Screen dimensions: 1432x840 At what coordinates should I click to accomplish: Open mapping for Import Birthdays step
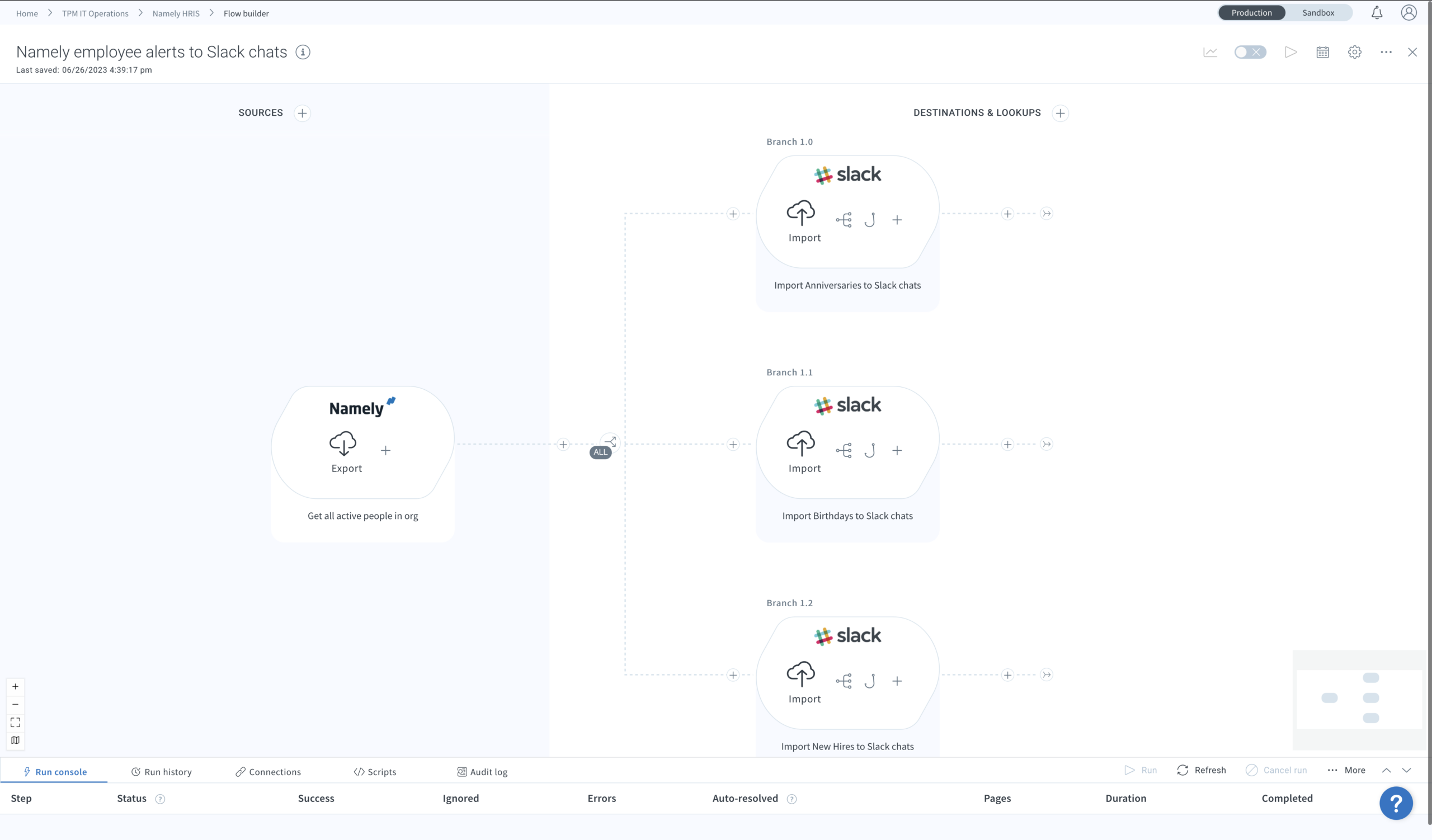(844, 450)
